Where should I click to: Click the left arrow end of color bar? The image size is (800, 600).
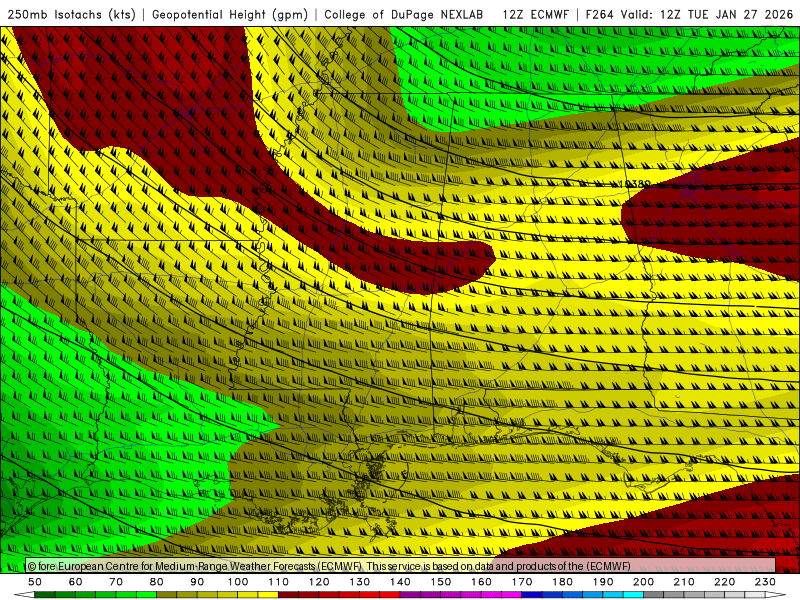[x=24, y=595]
